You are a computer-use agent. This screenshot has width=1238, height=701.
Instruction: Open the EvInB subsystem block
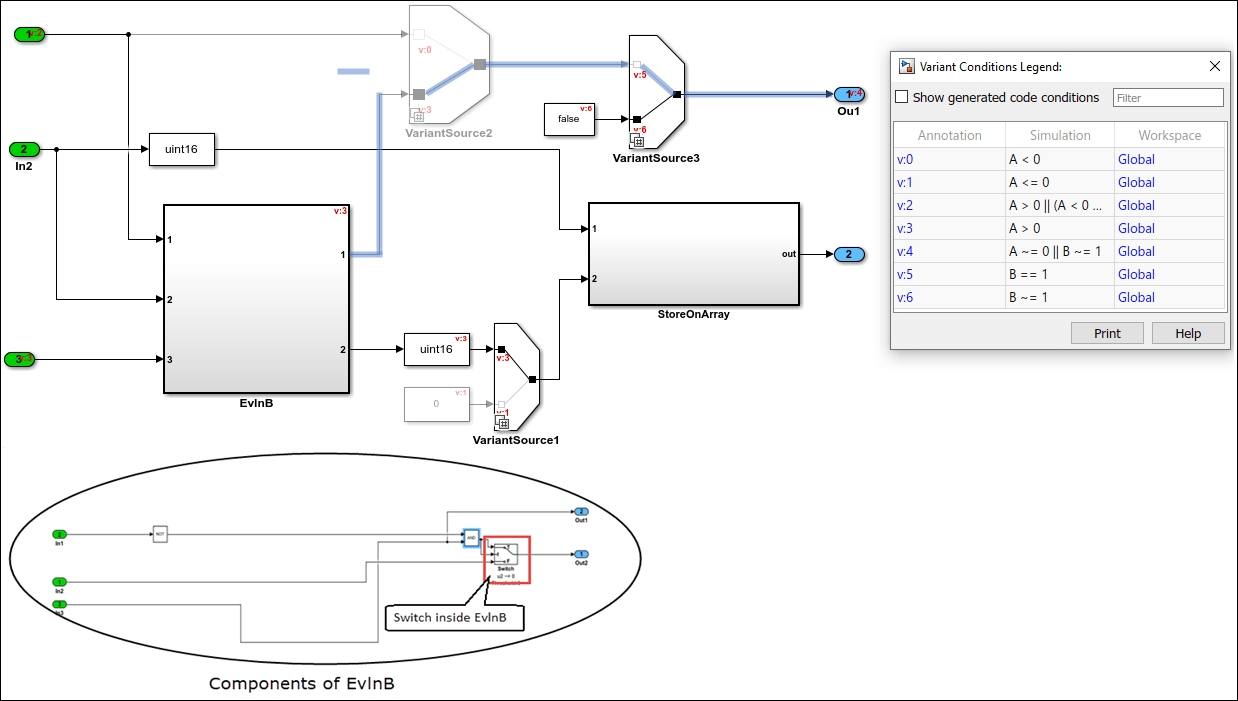(x=257, y=299)
